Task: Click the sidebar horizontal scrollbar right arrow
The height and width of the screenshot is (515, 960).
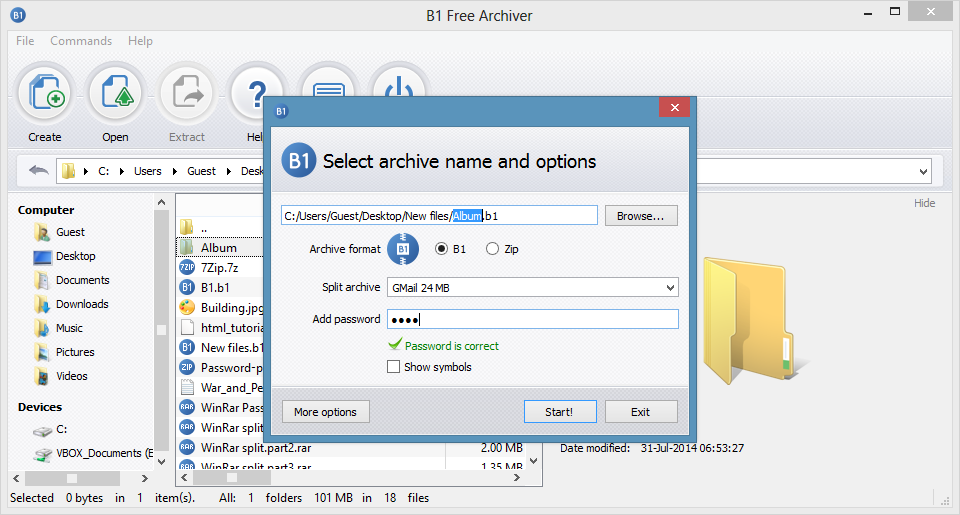Action: [144, 478]
